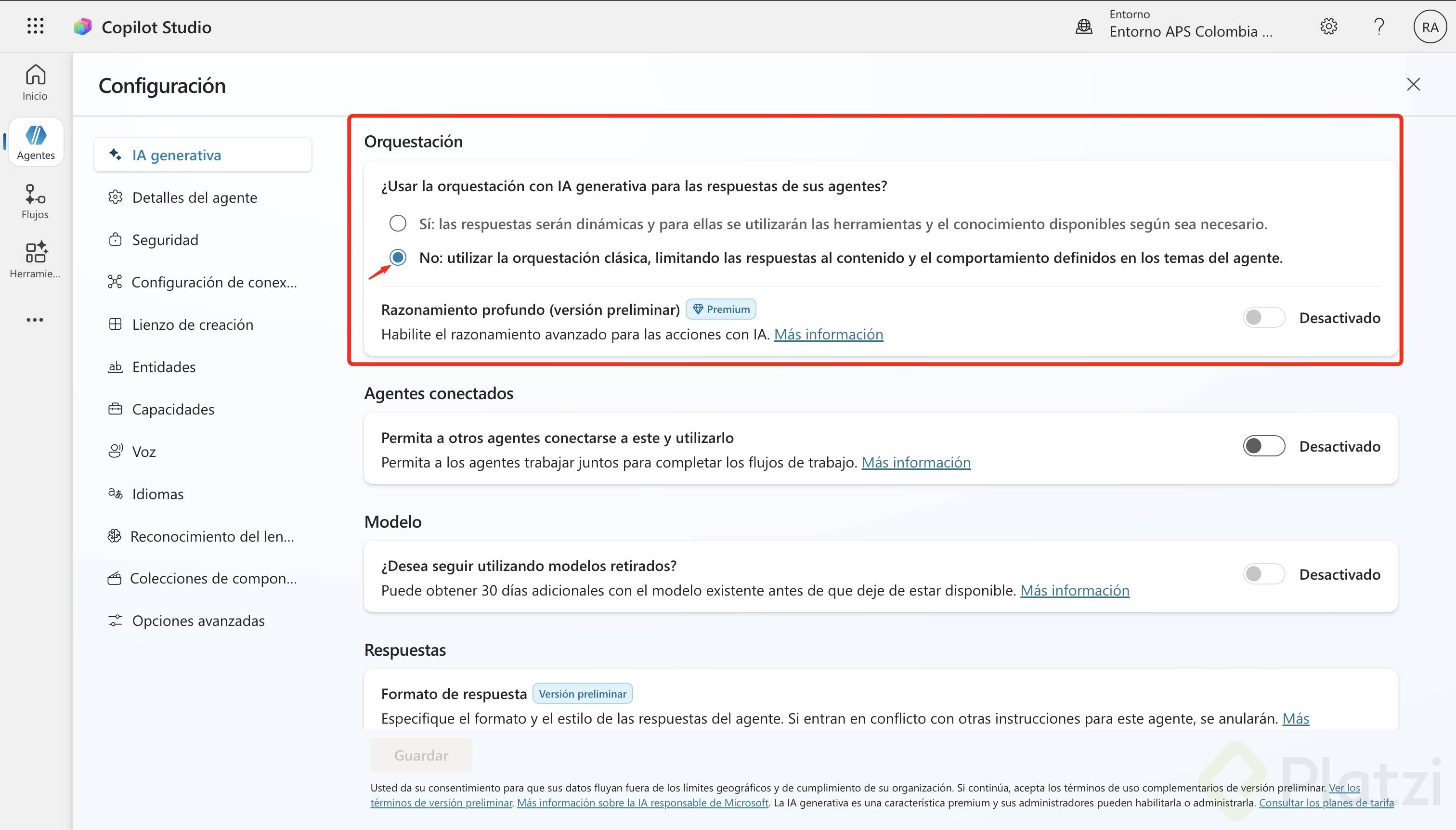Screen dimensions: 1456x830
Task: Open the Seguridad settings section
Action: (165, 240)
